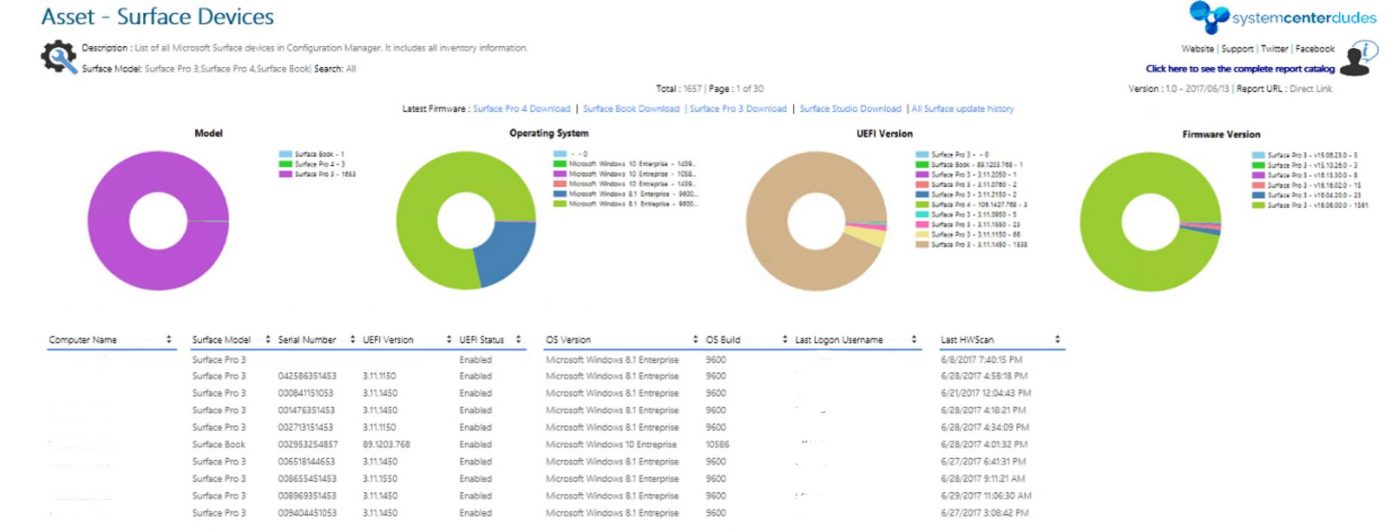The image size is (1400, 532).
Task: Toggle sort order on UEFI Status column
Action: click(518, 340)
